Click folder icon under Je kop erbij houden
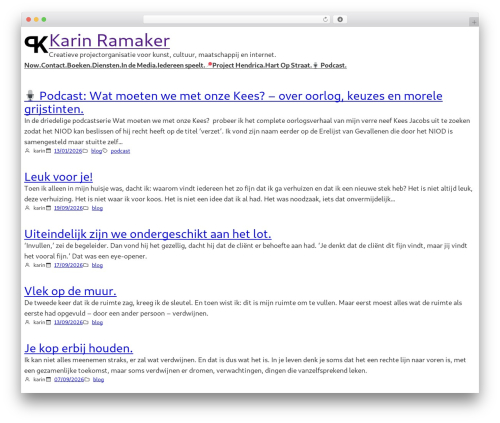The image size is (500, 423). coord(87,379)
